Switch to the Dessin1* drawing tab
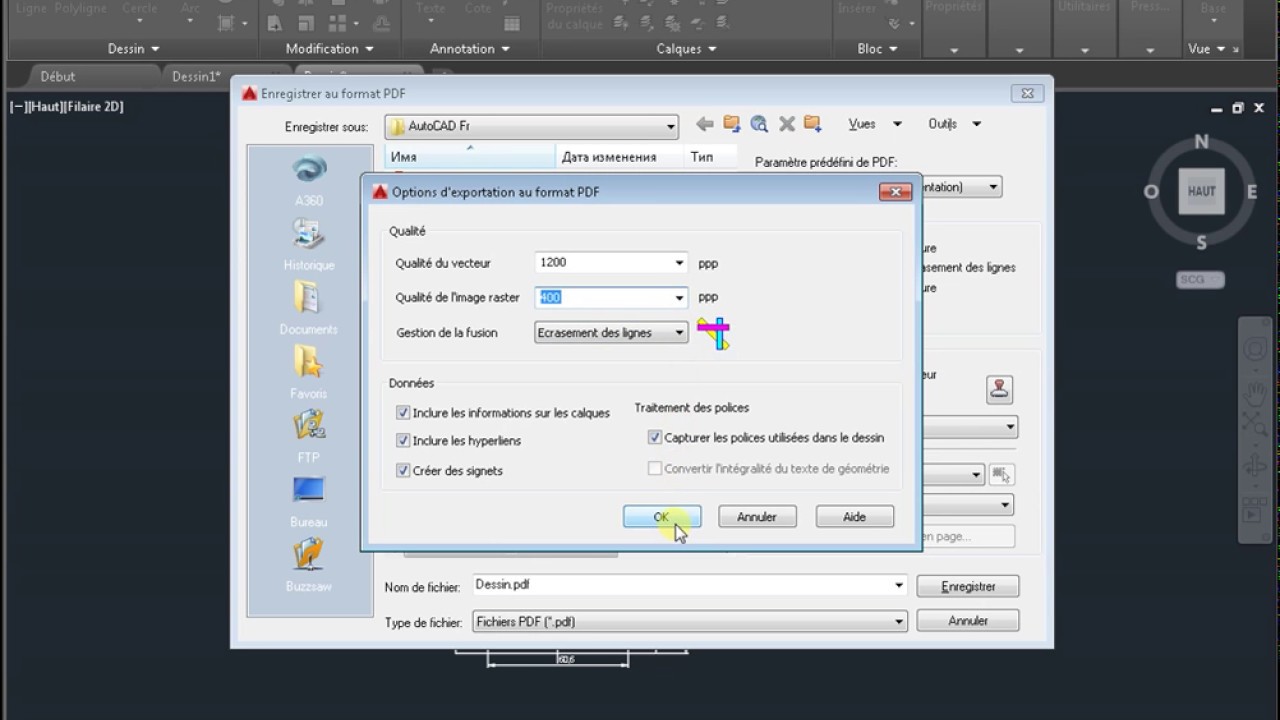1280x720 pixels. pos(196,76)
